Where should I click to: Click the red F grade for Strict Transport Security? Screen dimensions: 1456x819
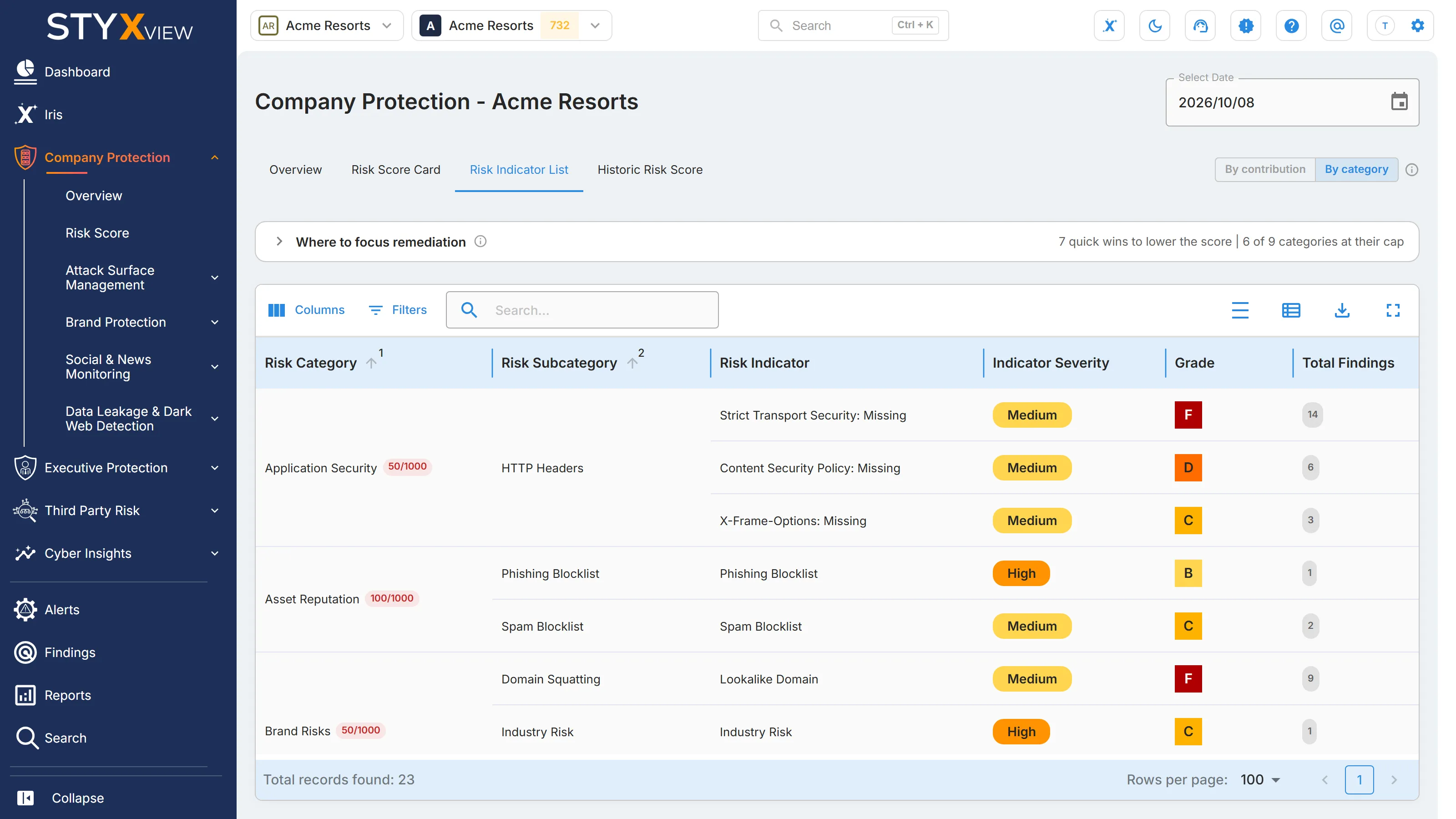pyautogui.click(x=1188, y=415)
